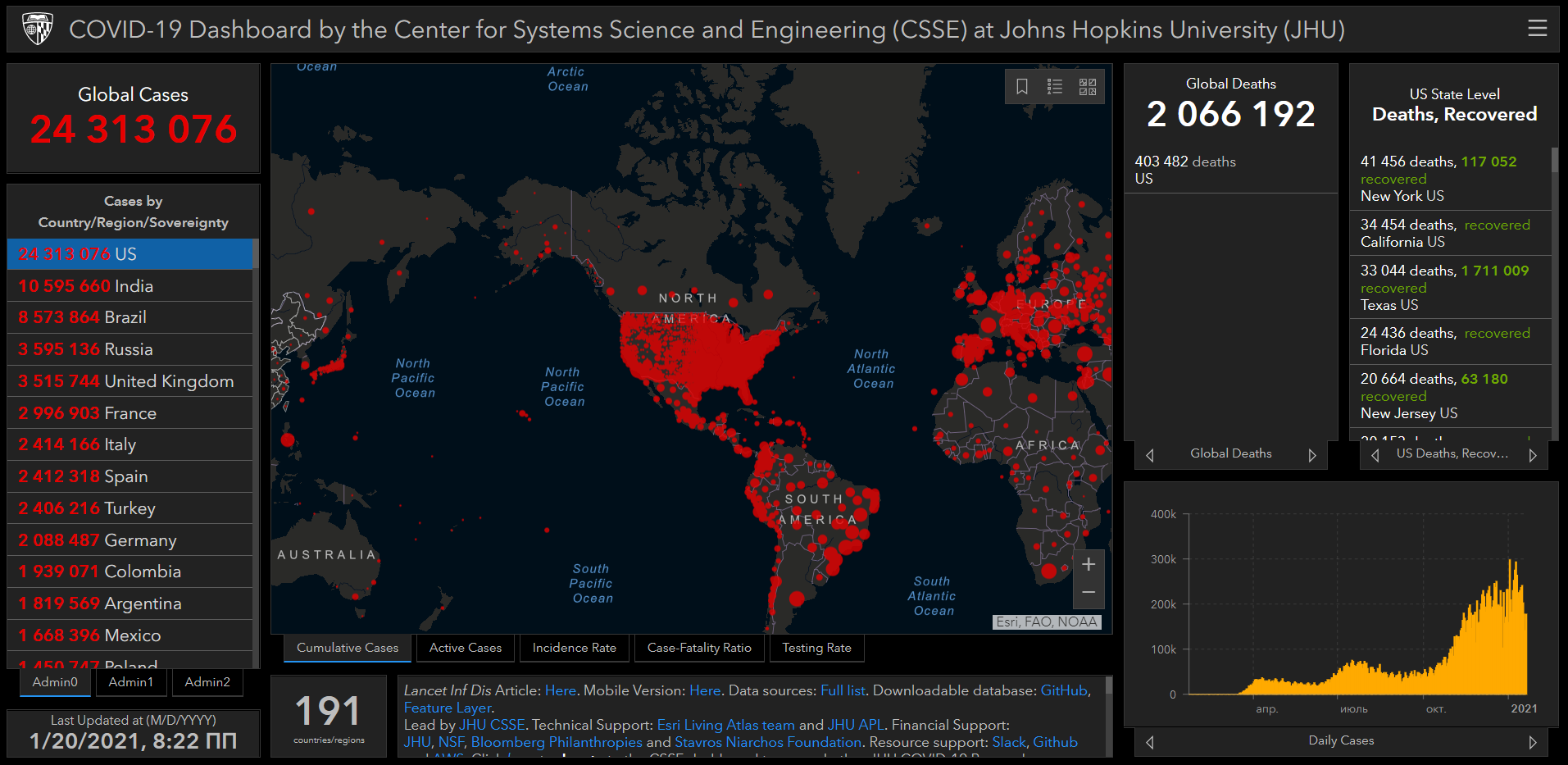Select Admin1 tab

click(x=131, y=682)
